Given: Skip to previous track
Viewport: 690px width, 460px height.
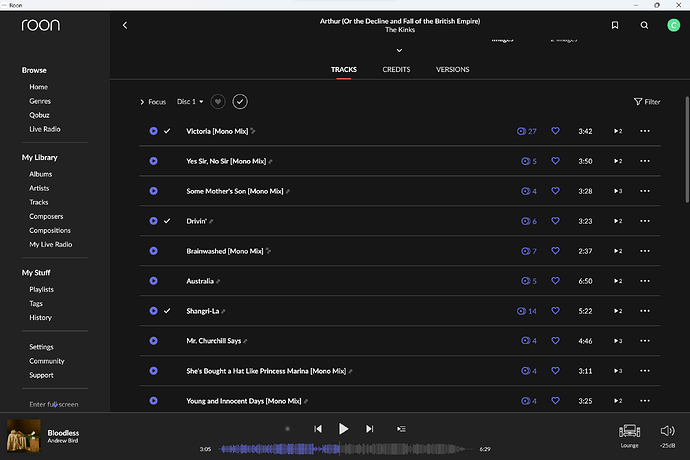Looking at the screenshot, I should [318, 429].
